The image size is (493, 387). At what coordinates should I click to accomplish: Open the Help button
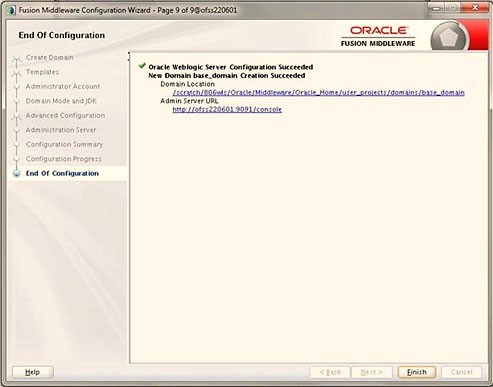click(33, 372)
